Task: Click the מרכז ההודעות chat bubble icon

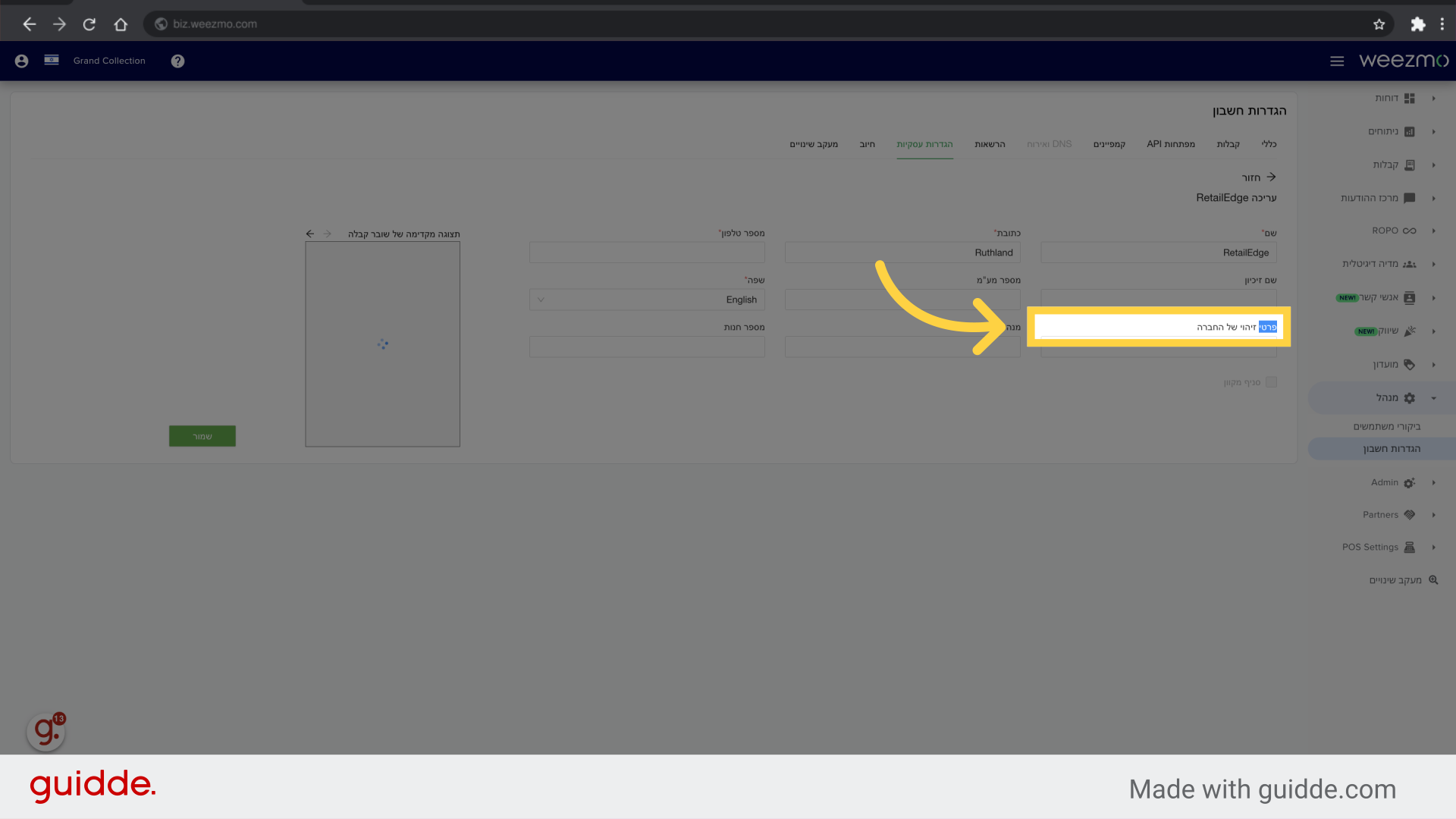Action: 1410,198
